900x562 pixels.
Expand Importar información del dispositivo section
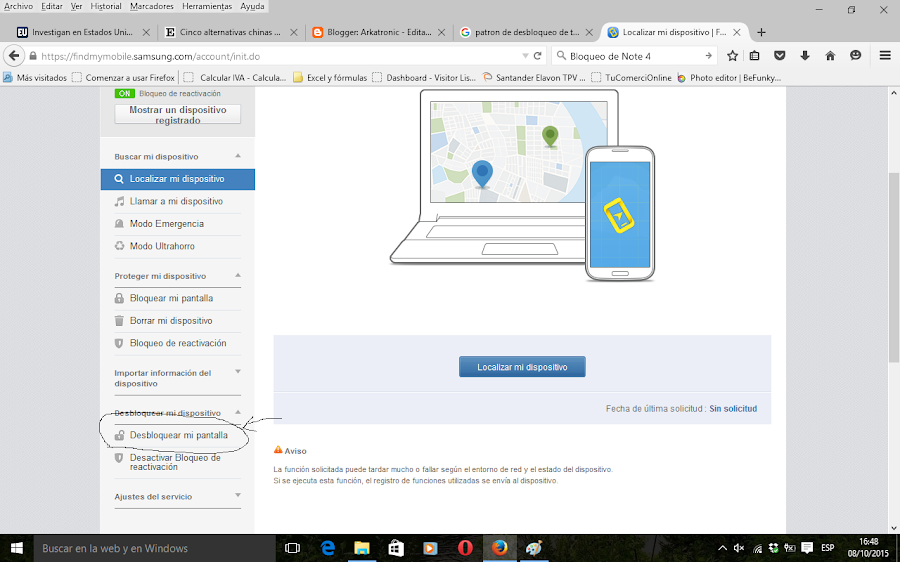[x=238, y=372]
